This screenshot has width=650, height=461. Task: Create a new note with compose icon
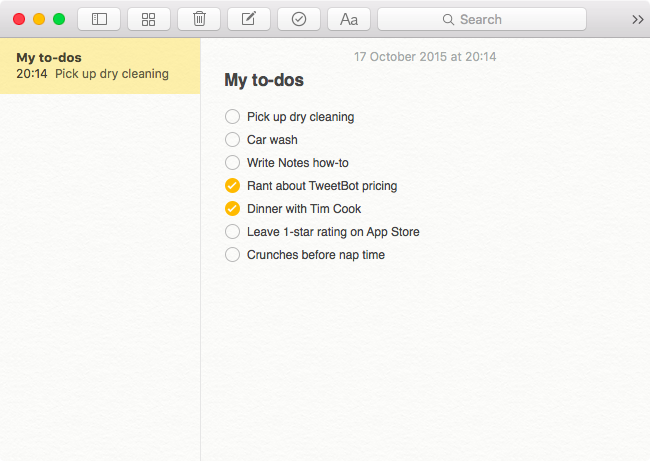pos(249,19)
